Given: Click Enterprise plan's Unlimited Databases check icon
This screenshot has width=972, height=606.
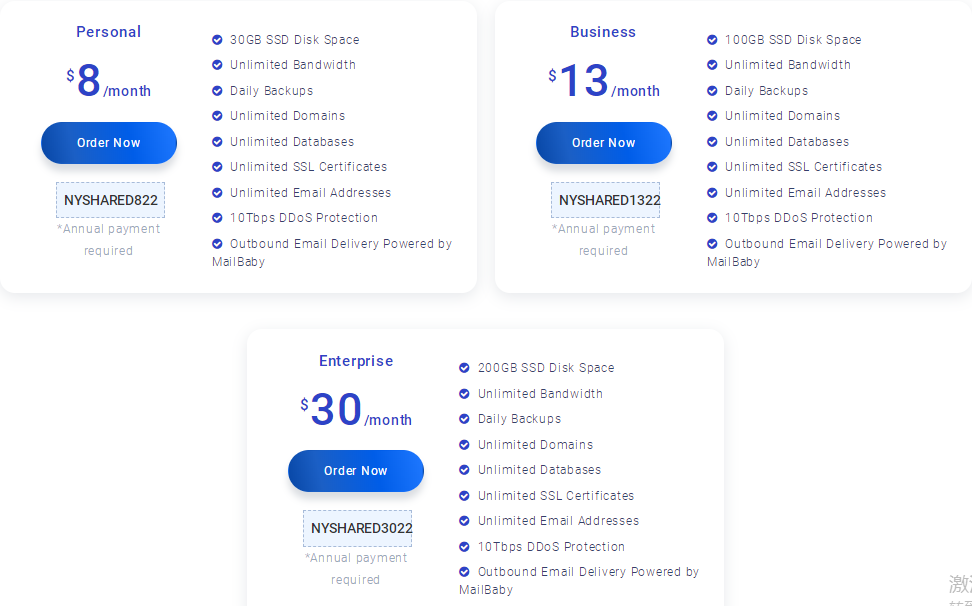Looking at the screenshot, I should point(464,470).
